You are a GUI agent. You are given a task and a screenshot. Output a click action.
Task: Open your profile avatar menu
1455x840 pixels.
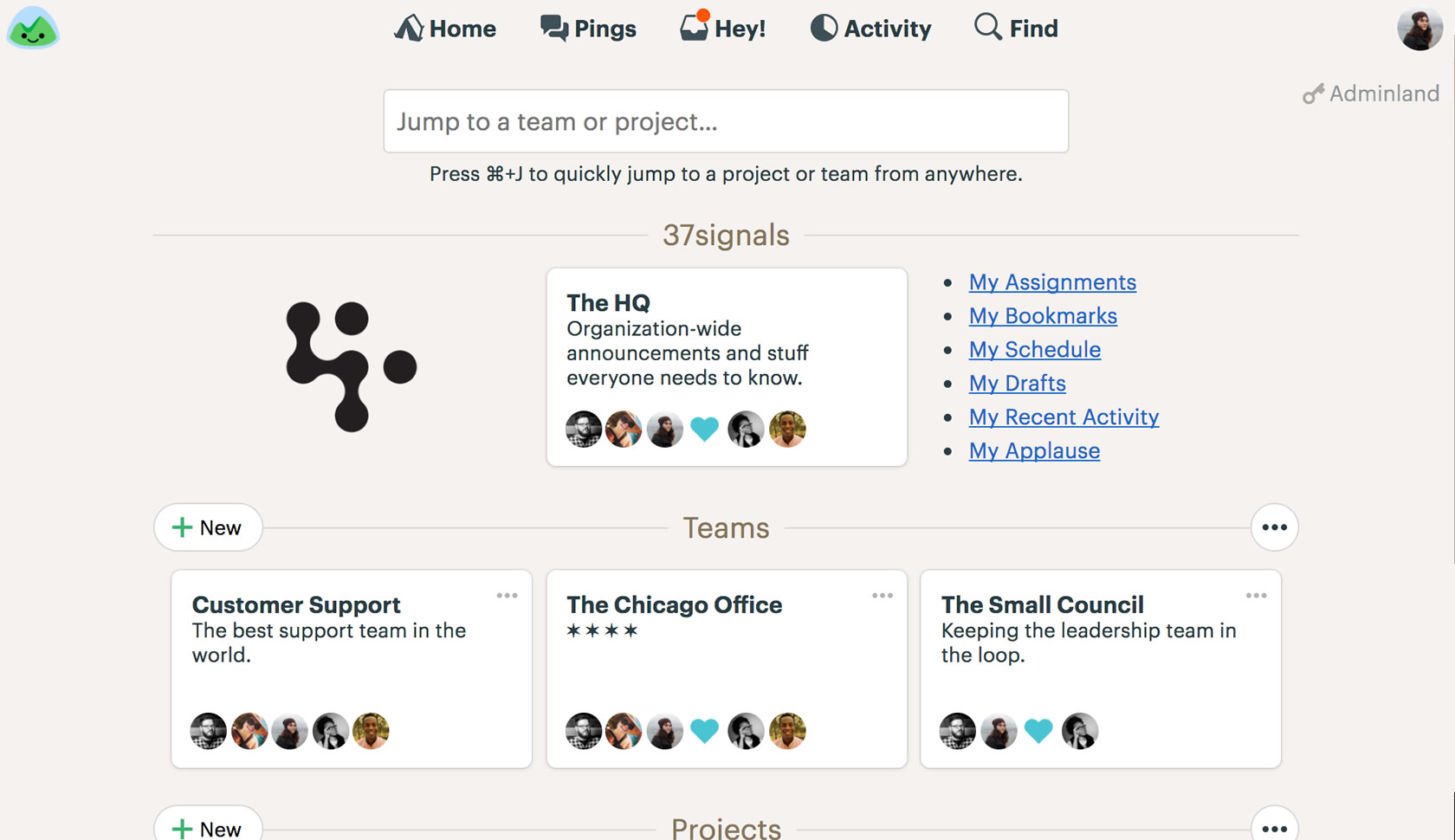click(x=1419, y=29)
